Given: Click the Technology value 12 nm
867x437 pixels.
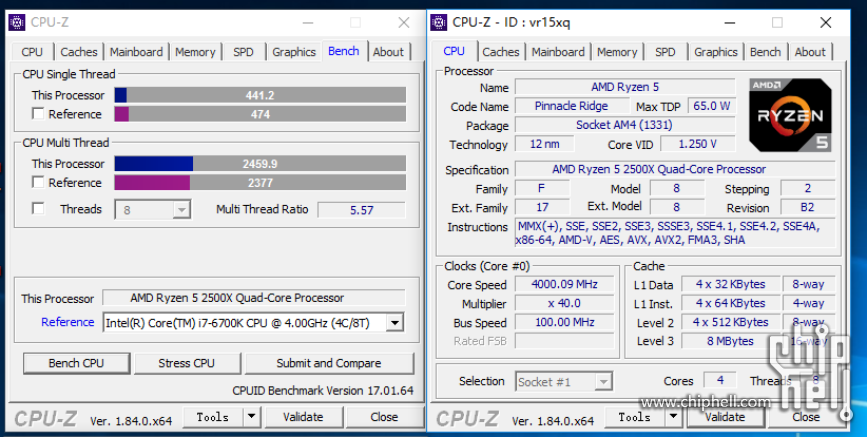Looking at the screenshot, I should click(x=545, y=144).
